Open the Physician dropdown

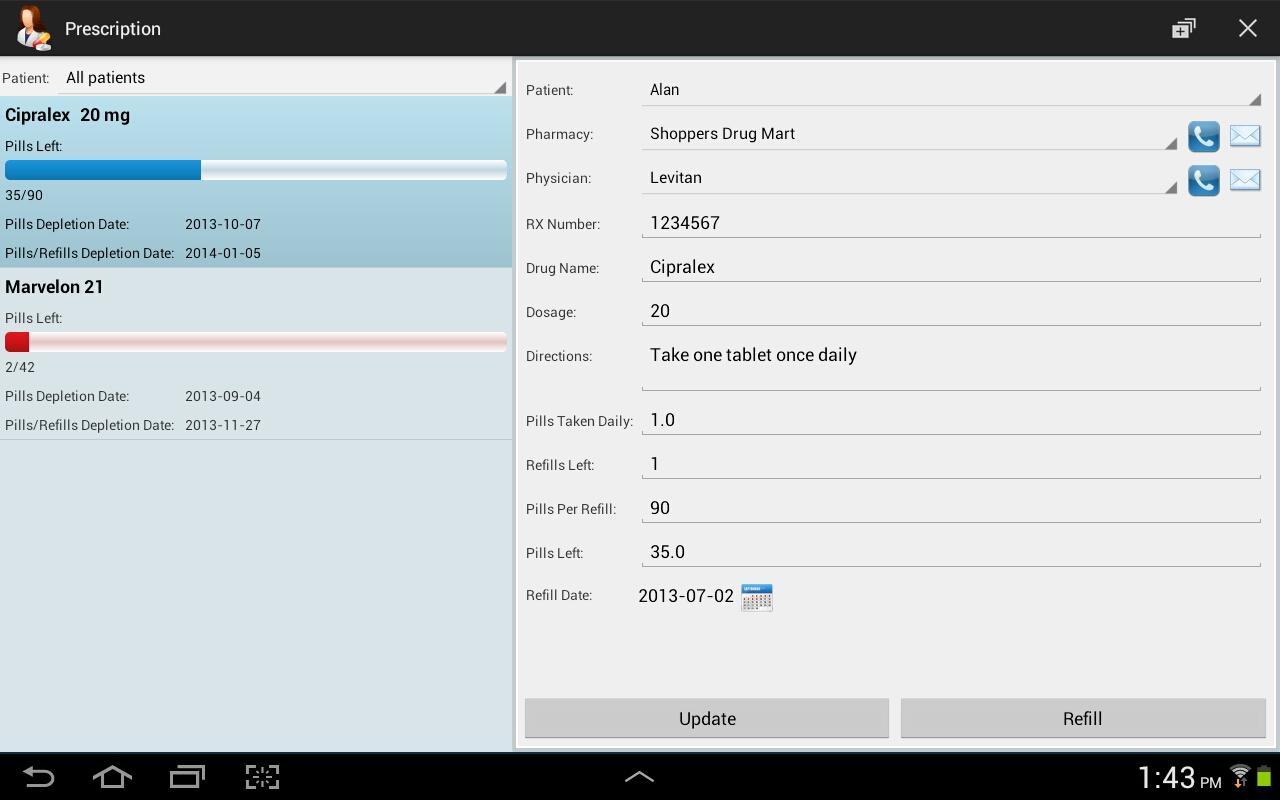[910, 178]
